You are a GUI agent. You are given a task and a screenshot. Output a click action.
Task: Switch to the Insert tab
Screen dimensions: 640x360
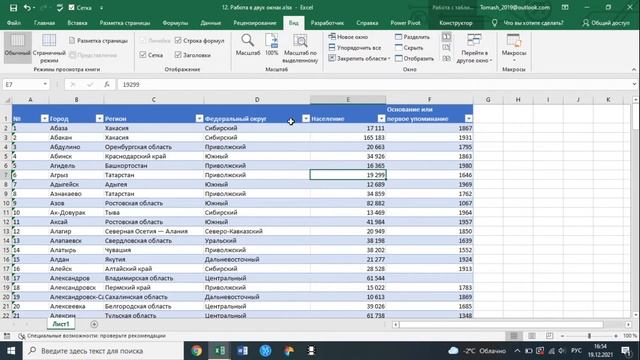[x=77, y=23]
